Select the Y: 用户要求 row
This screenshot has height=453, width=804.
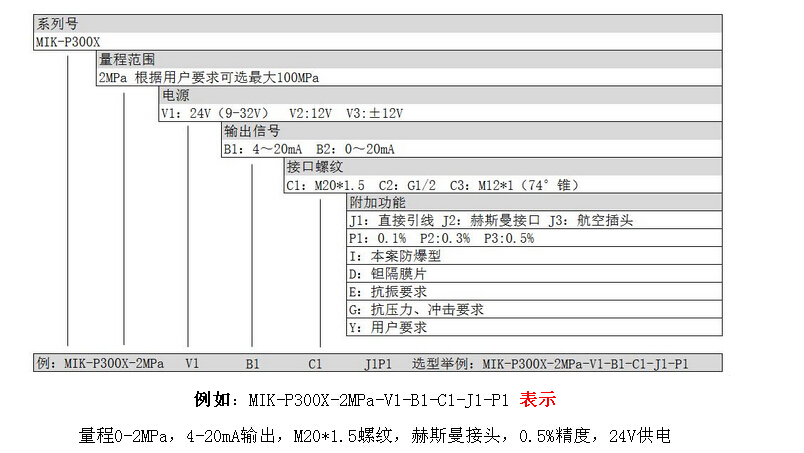387,328
